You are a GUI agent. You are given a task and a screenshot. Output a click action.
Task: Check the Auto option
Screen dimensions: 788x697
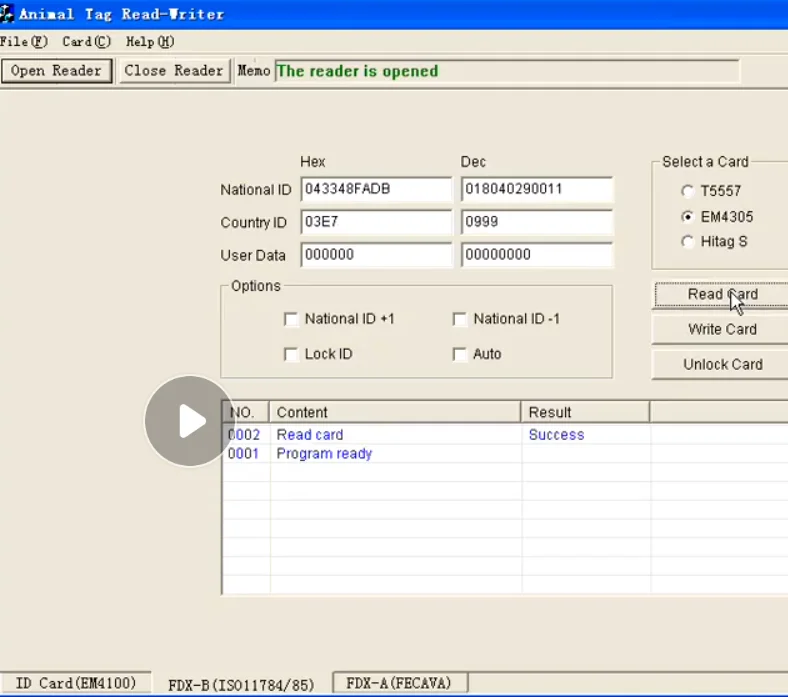click(460, 354)
